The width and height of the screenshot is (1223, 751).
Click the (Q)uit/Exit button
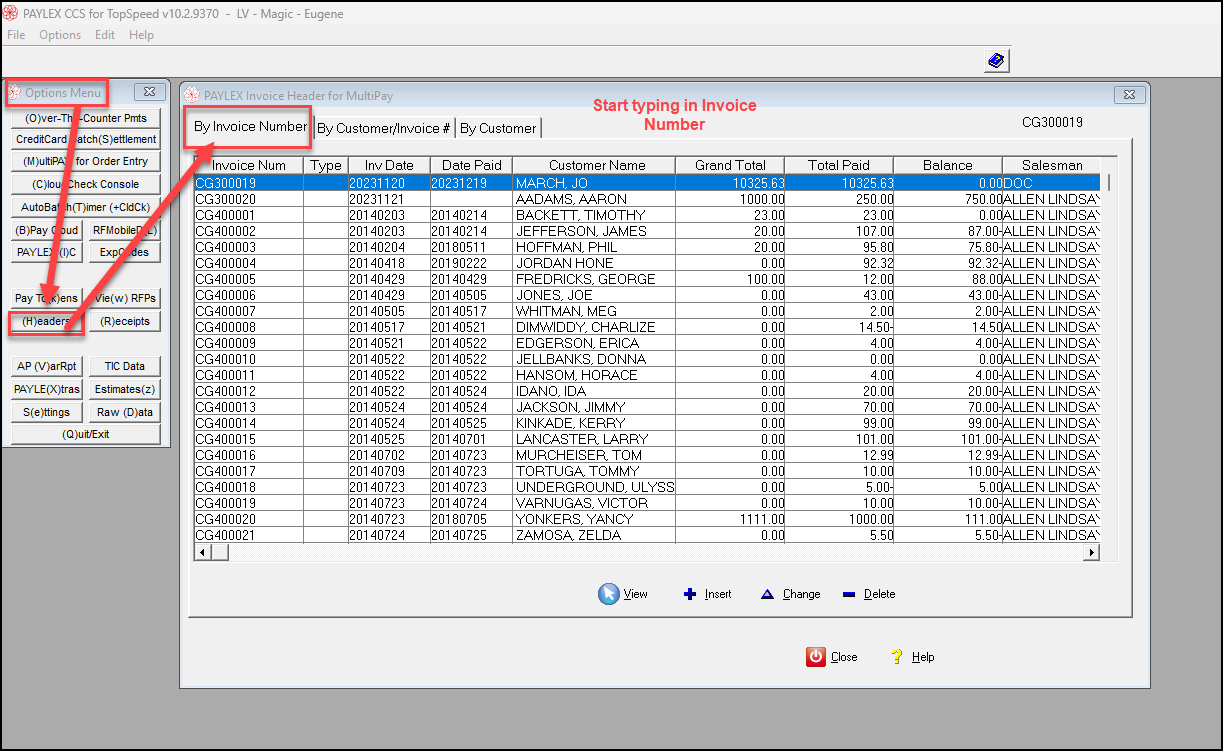85,435
